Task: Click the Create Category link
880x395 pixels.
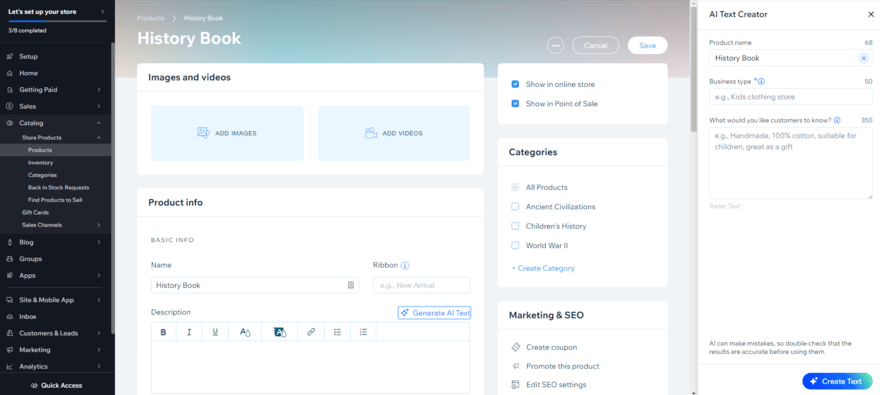Action: click(543, 268)
